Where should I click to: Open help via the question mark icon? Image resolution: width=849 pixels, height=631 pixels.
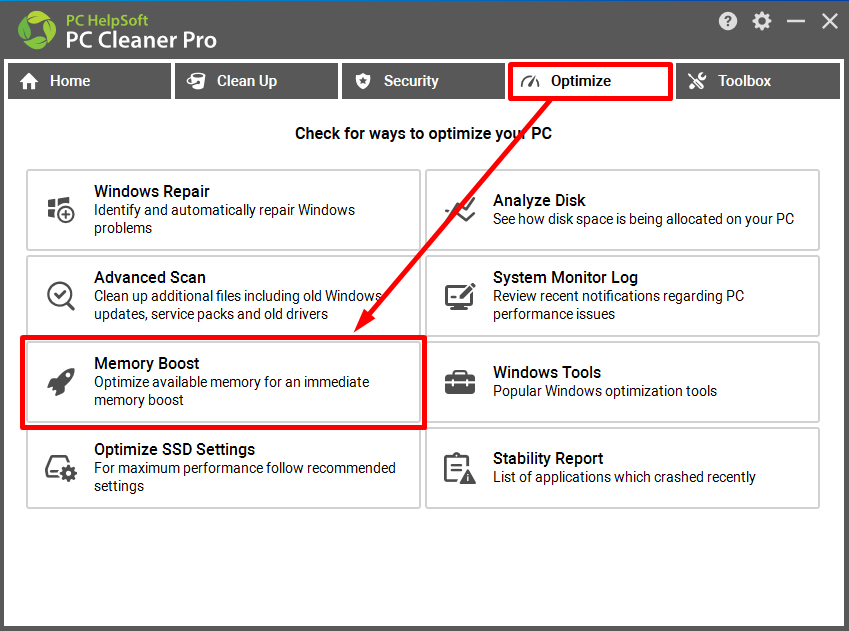pyautogui.click(x=728, y=21)
